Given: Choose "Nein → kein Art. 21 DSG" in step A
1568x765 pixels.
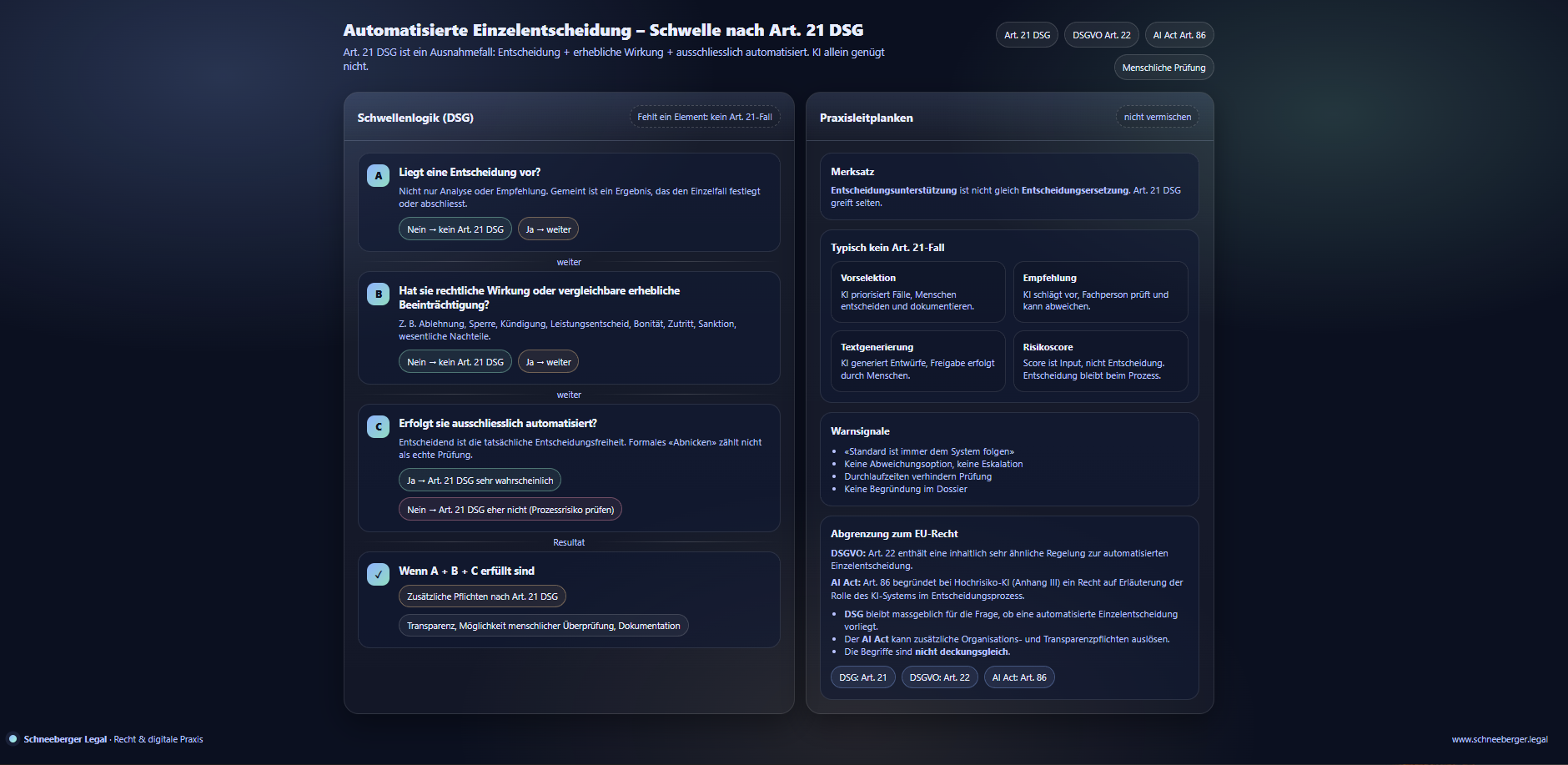Looking at the screenshot, I should pos(455,229).
